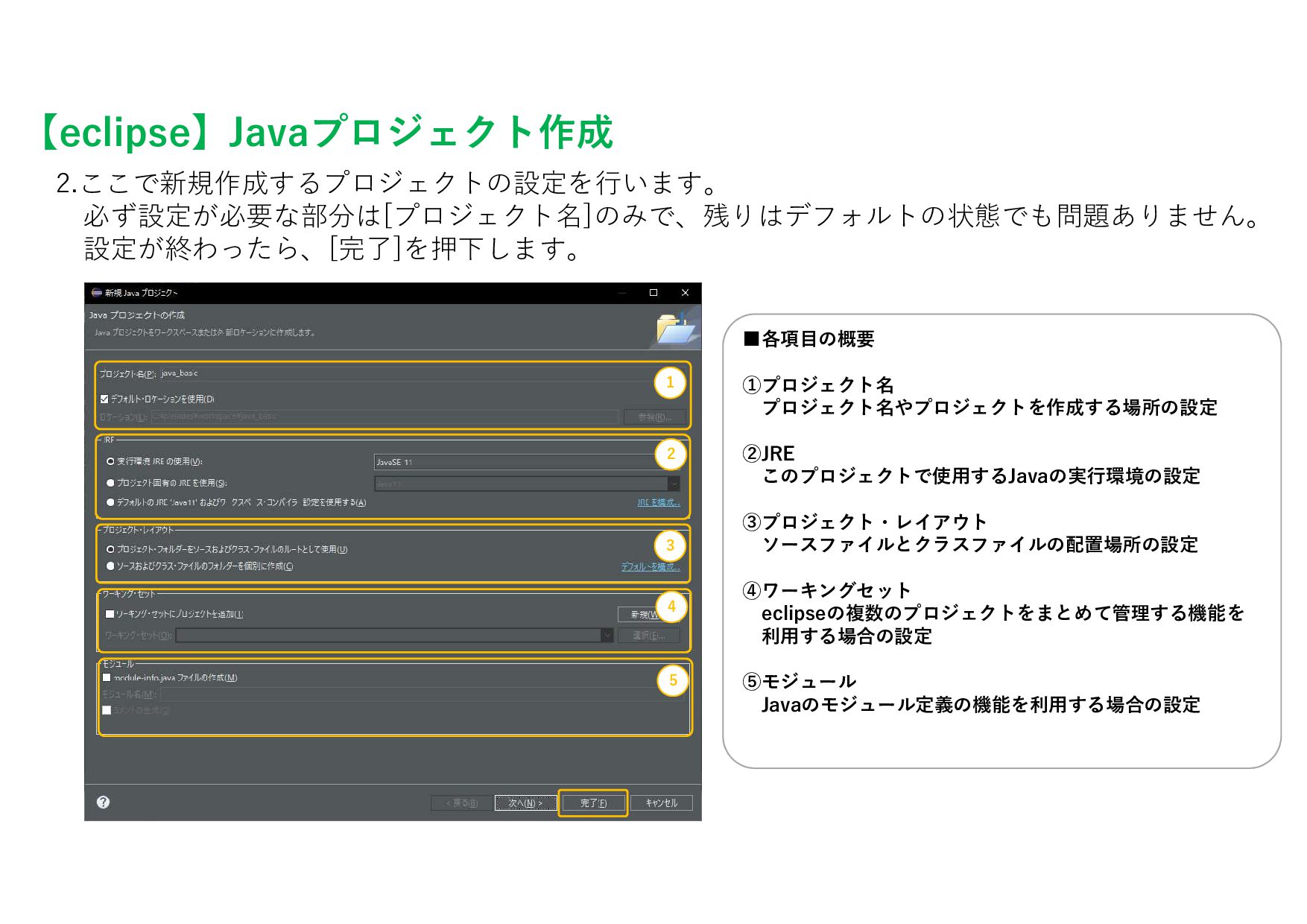Click '④ワーキングセット' in the overview

827,590
